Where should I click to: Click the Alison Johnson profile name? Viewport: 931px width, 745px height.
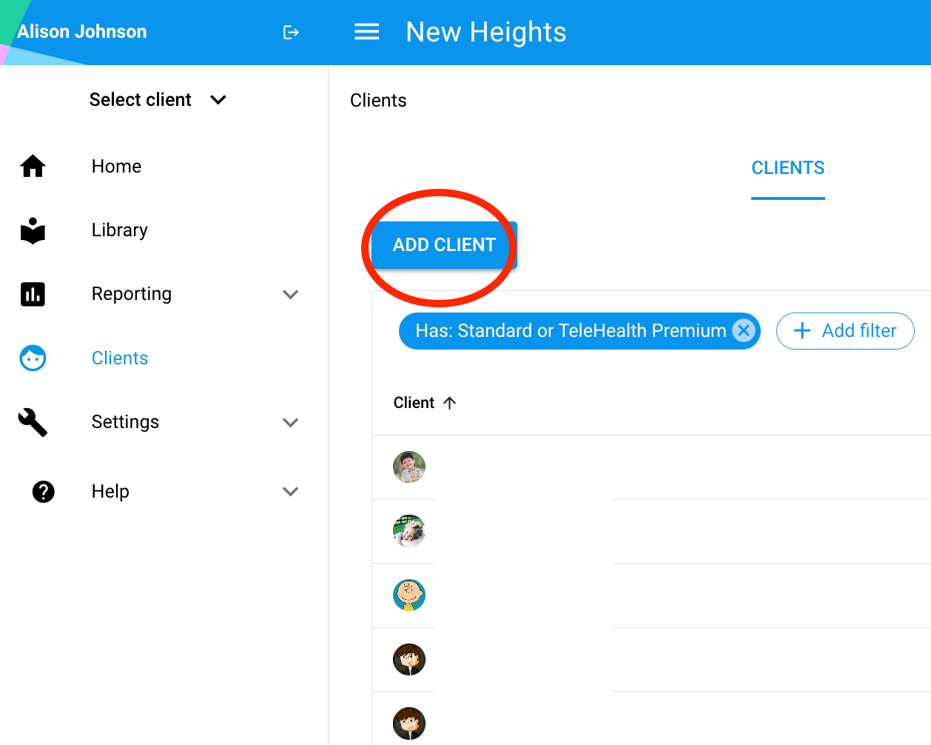point(81,31)
